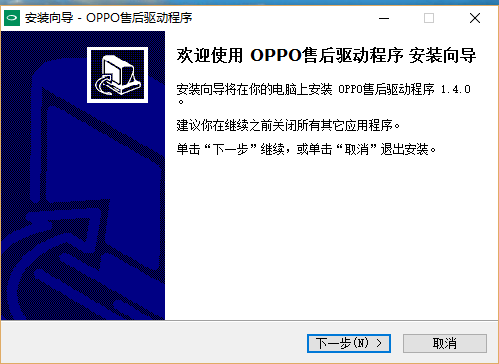This screenshot has width=499, height=364.
Task: Minimize the 安装向导 installer window
Action: pyautogui.click(x=384, y=18)
